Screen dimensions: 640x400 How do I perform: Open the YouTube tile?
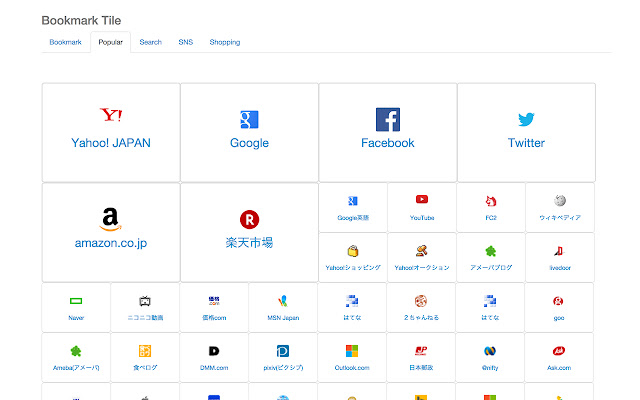tap(422, 208)
